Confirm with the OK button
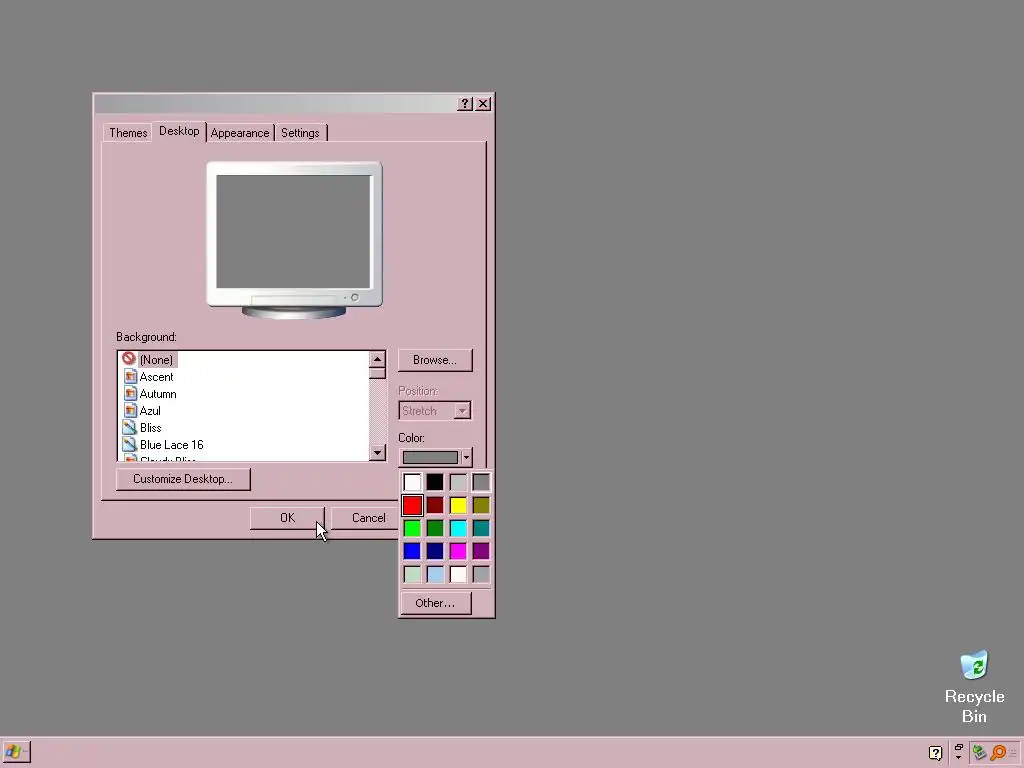This screenshot has height=768, width=1024. [x=287, y=518]
